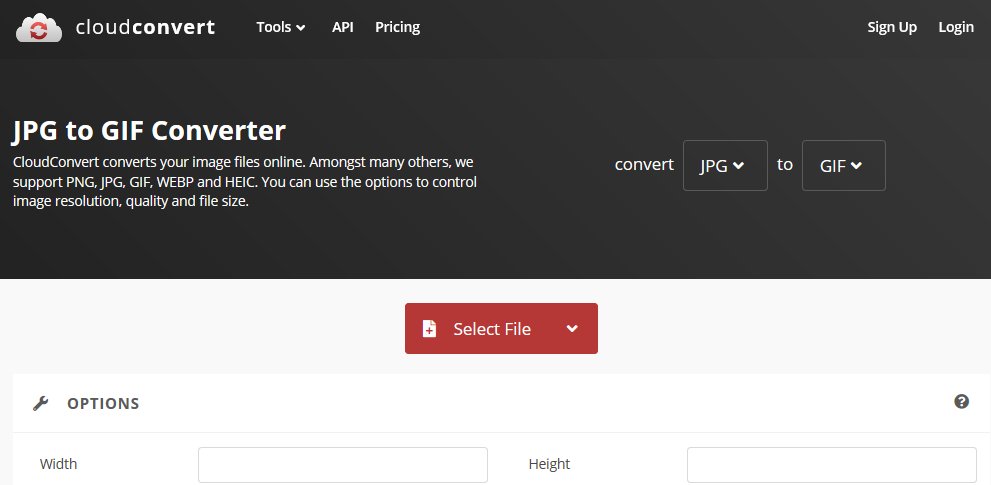The width and height of the screenshot is (991, 485).
Task: Click the Select File button
Action: point(501,329)
